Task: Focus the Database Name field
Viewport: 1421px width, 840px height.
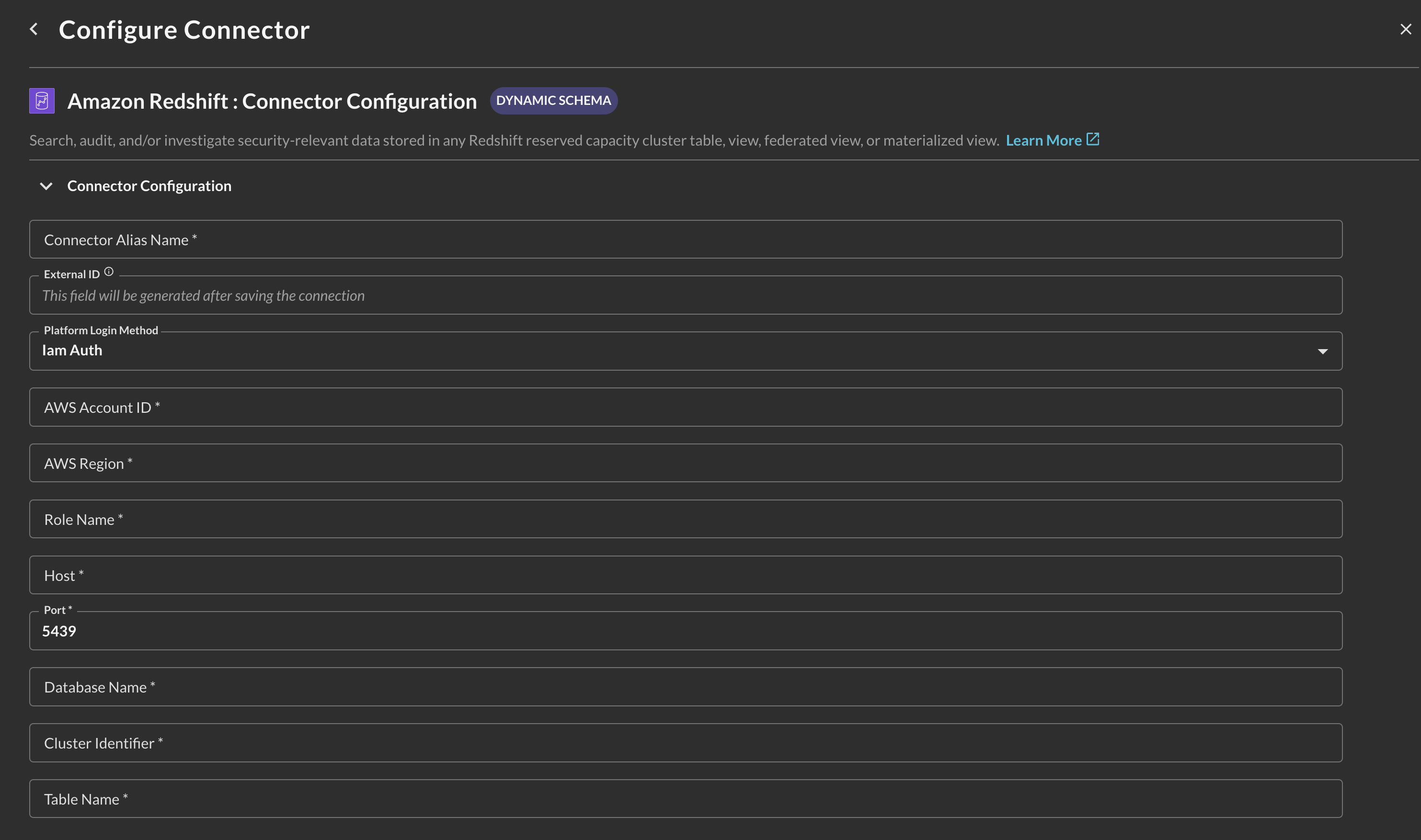Action: pyautogui.click(x=686, y=687)
